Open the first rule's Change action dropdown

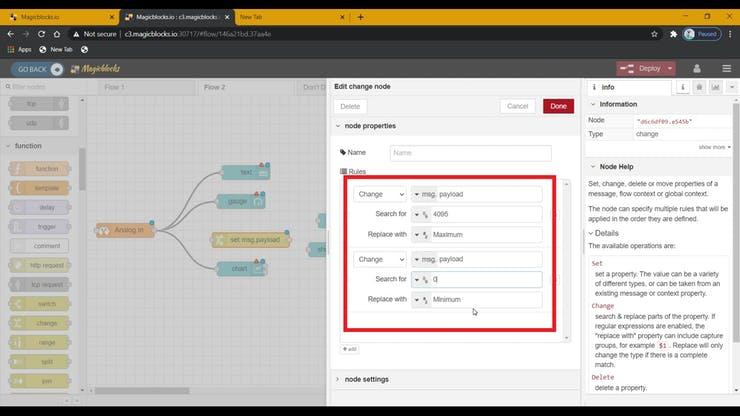(x=380, y=194)
